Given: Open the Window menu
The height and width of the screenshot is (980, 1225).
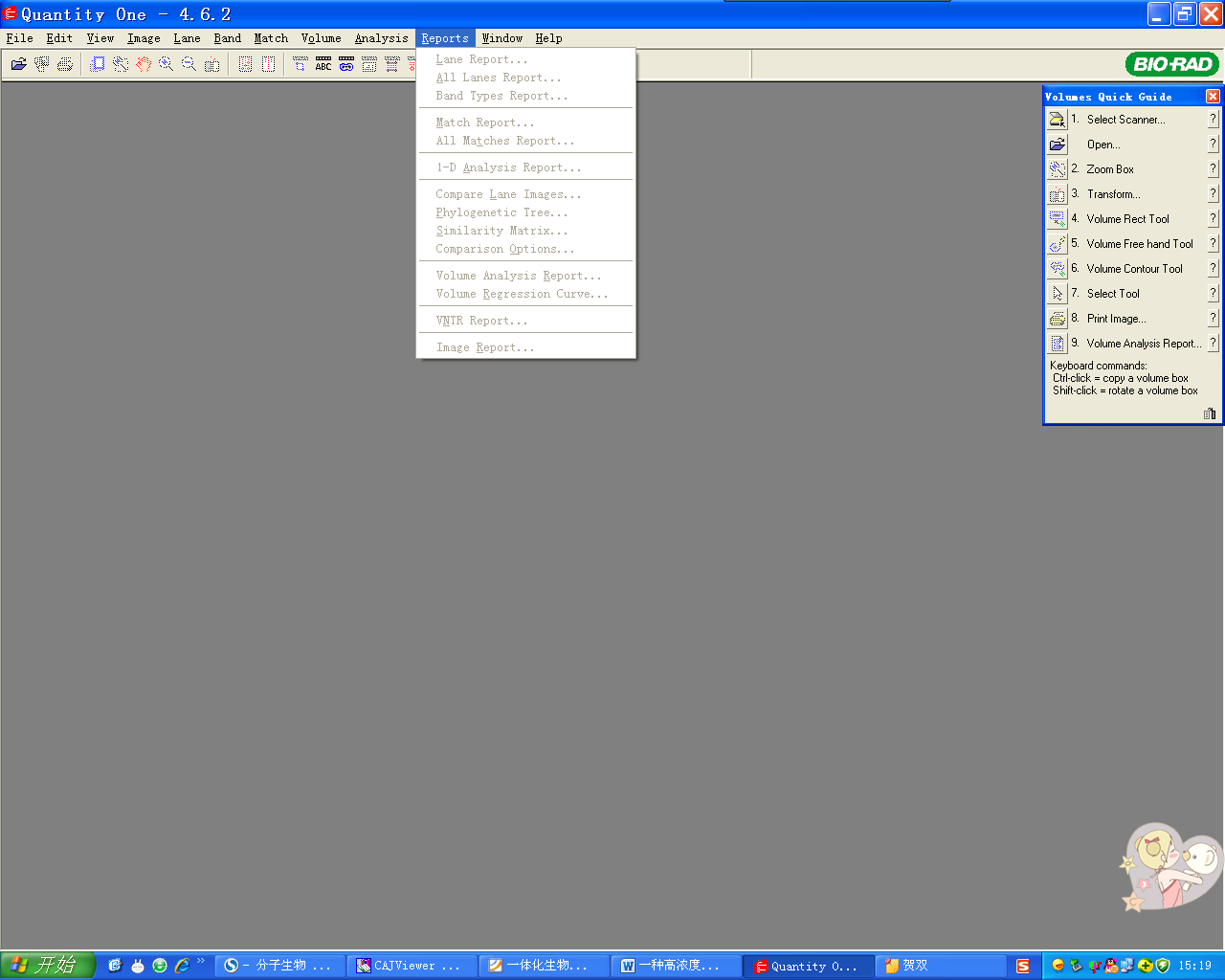Looking at the screenshot, I should click(502, 38).
